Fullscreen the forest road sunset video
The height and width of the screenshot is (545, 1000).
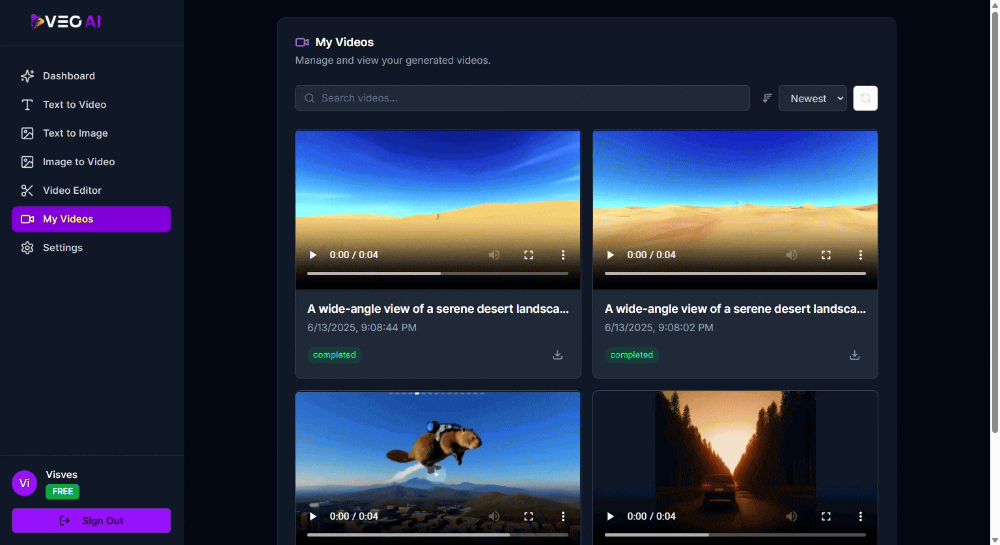(826, 516)
